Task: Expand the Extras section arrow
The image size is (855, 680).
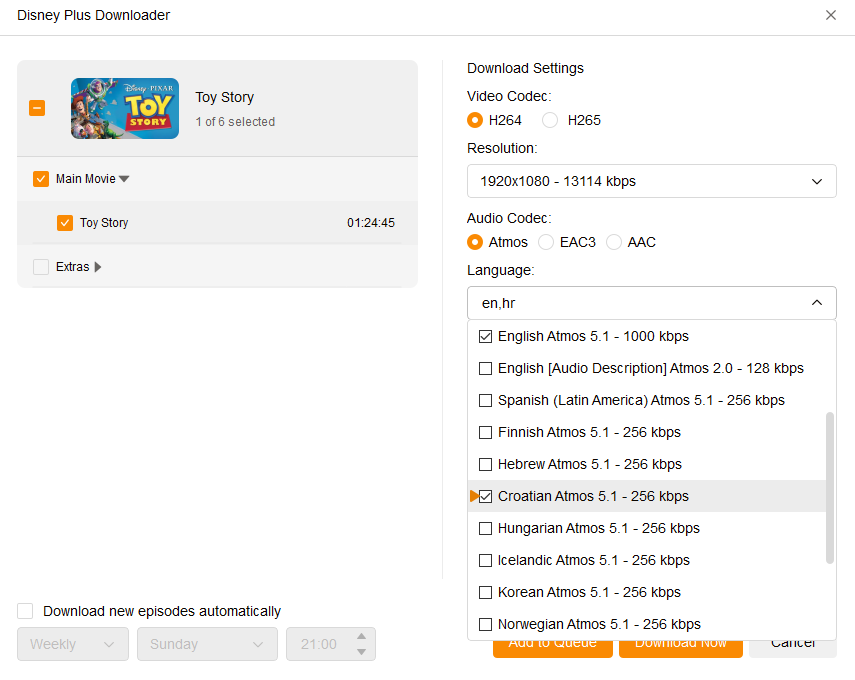Action: [x=98, y=267]
